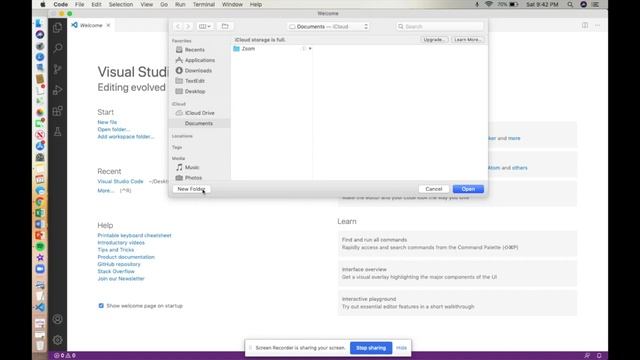Toggle Show welcome page on startup
Image resolution: width=640 pixels, height=360 pixels.
(101, 306)
